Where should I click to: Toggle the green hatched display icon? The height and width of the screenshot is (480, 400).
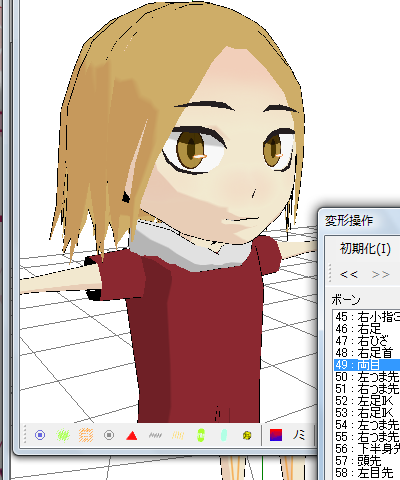pyautogui.click(x=63, y=435)
